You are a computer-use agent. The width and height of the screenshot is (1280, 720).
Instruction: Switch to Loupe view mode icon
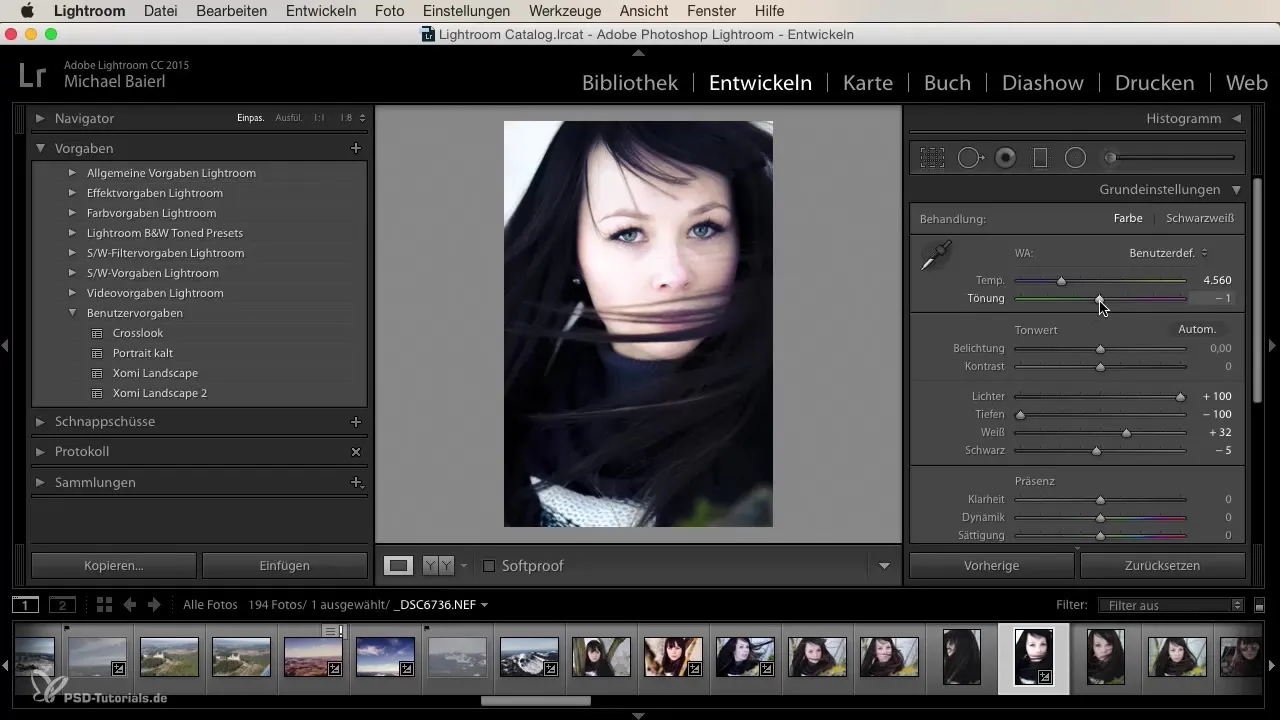pyautogui.click(x=399, y=565)
